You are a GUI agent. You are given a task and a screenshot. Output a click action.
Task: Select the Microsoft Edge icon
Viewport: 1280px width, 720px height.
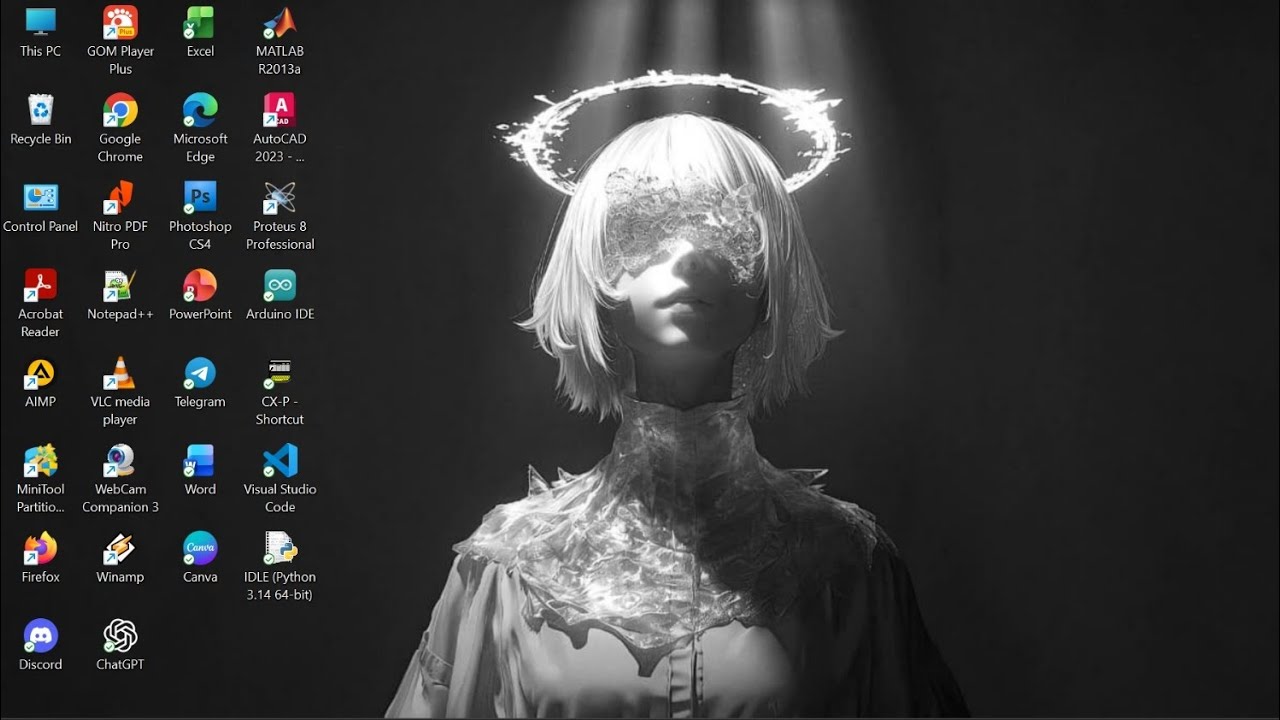pyautogui.click(x=200, y=110)
